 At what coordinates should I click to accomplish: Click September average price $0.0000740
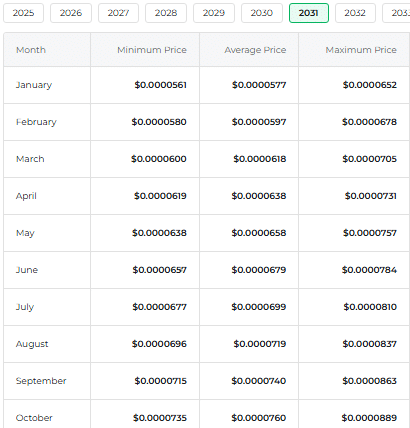259,381
